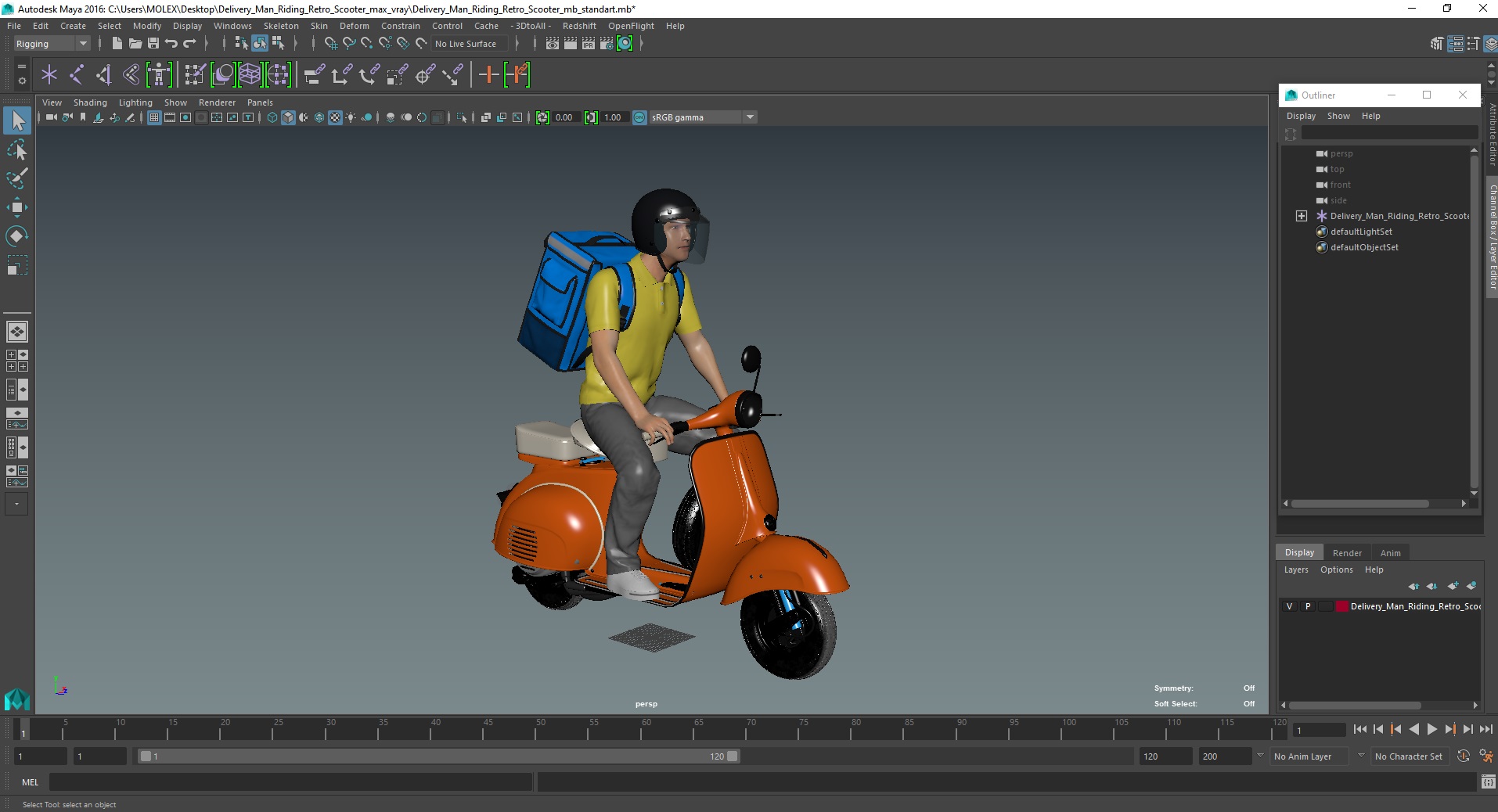Click the Create Locator shelf icon

pos(49,74)
